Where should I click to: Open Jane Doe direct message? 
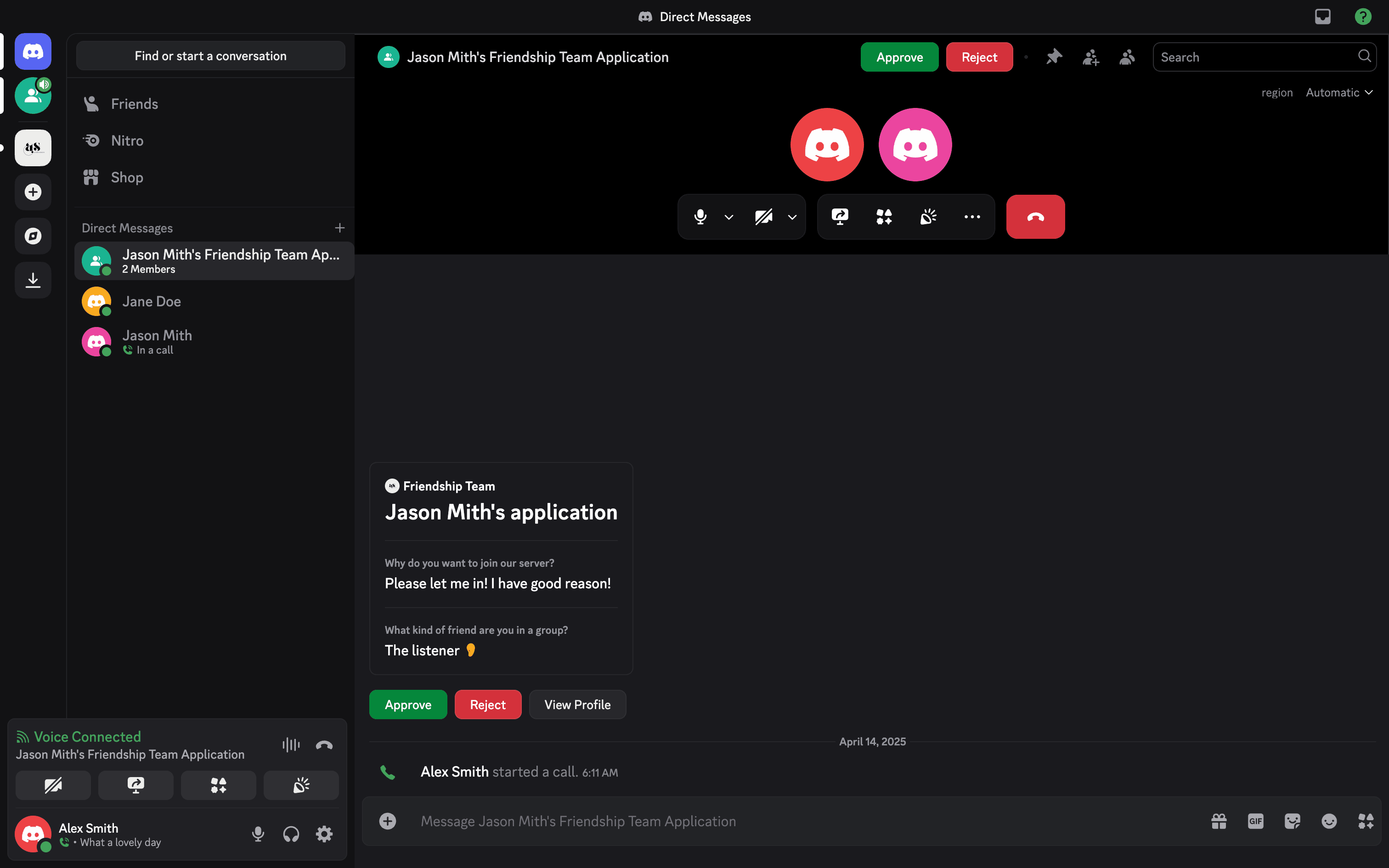point(152,301)
